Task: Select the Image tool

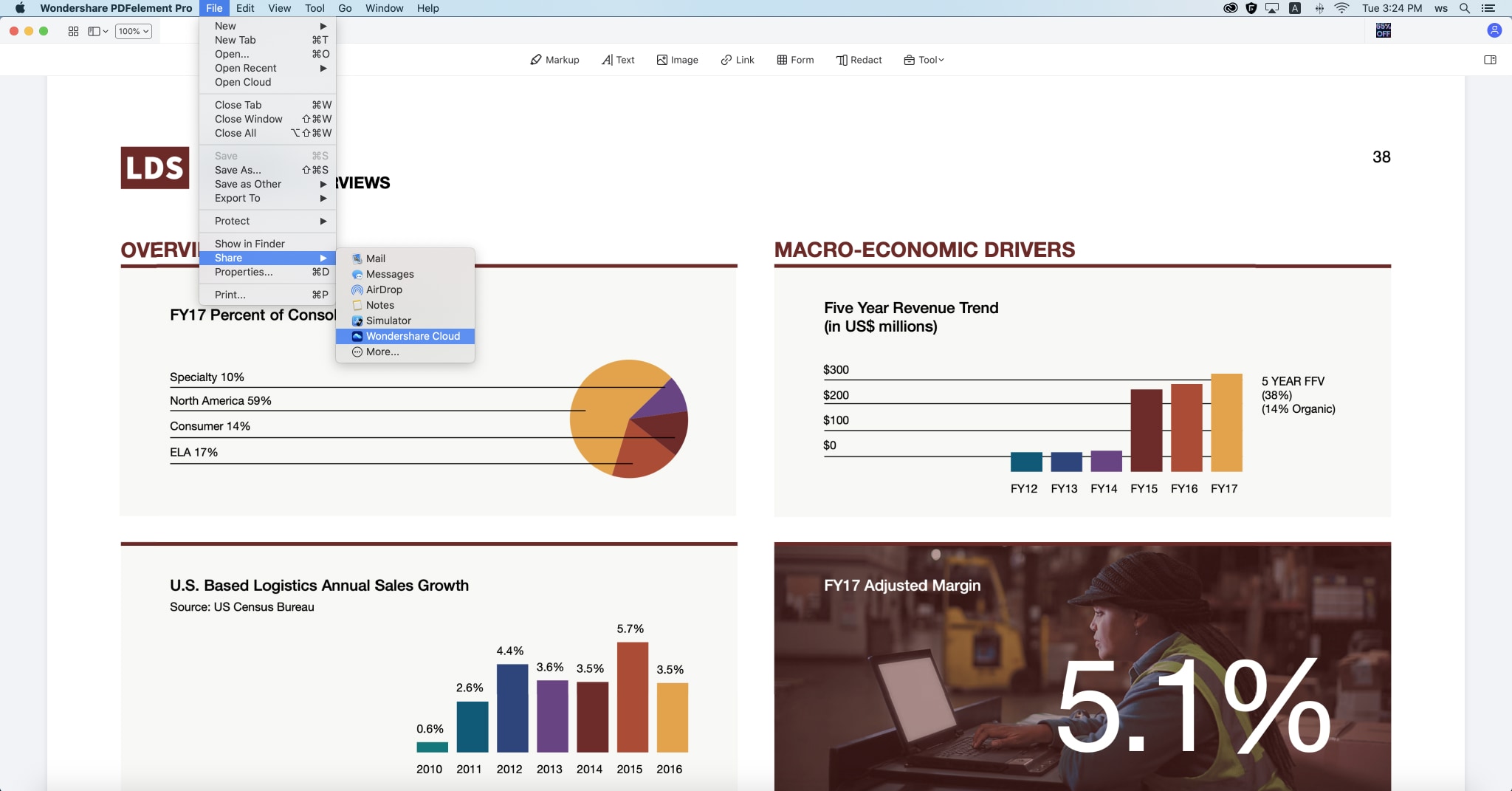Action: point(677,60)
